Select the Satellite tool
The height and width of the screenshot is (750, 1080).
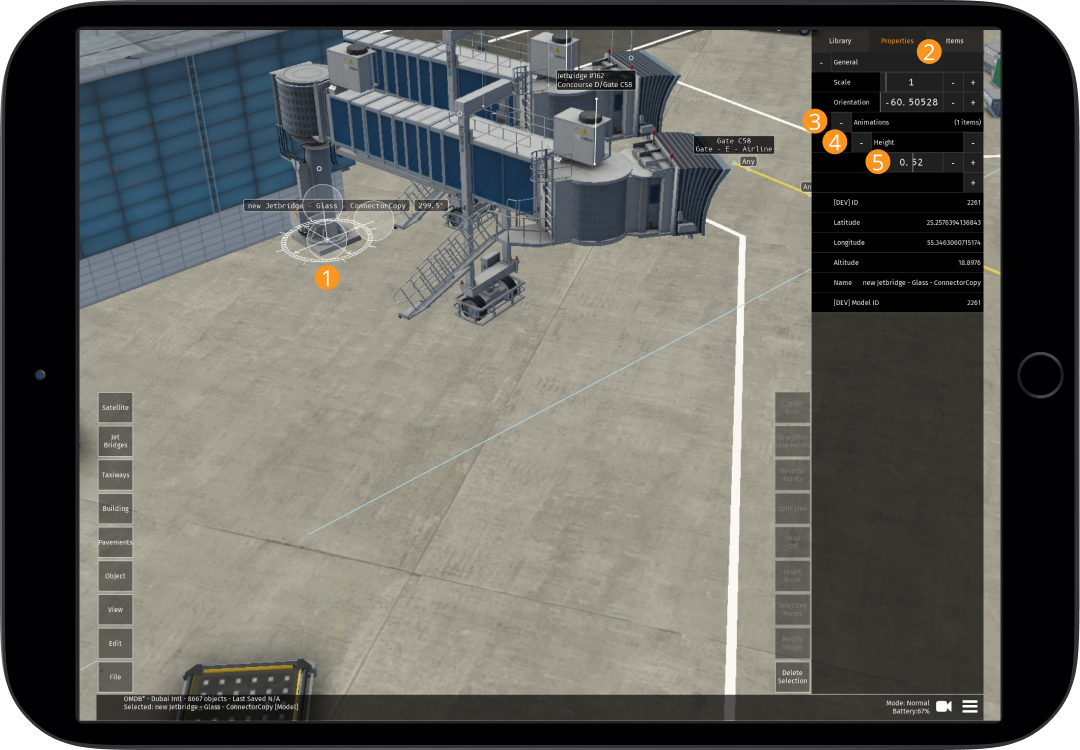[115, 407]
